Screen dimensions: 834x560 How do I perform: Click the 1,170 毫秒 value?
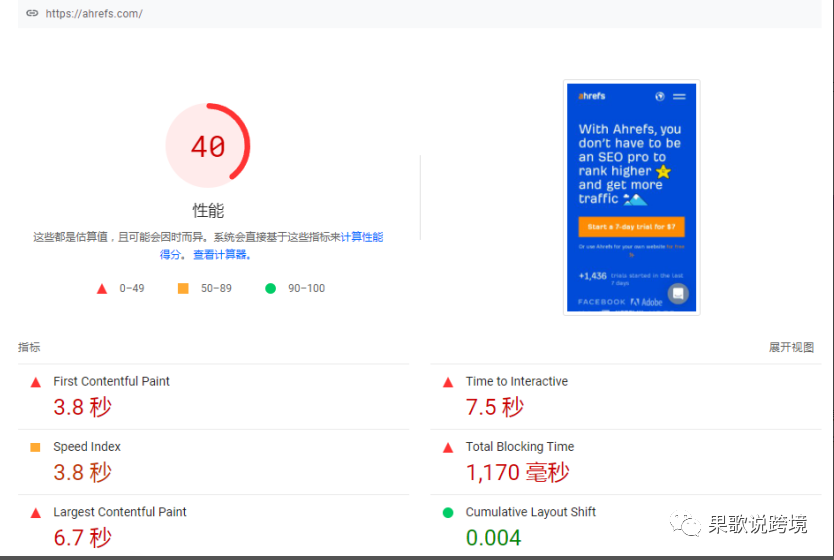[518, 472]
